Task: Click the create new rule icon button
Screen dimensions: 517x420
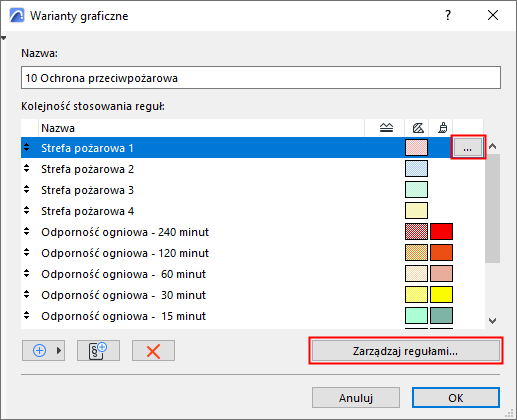Action: click(98, 350)
